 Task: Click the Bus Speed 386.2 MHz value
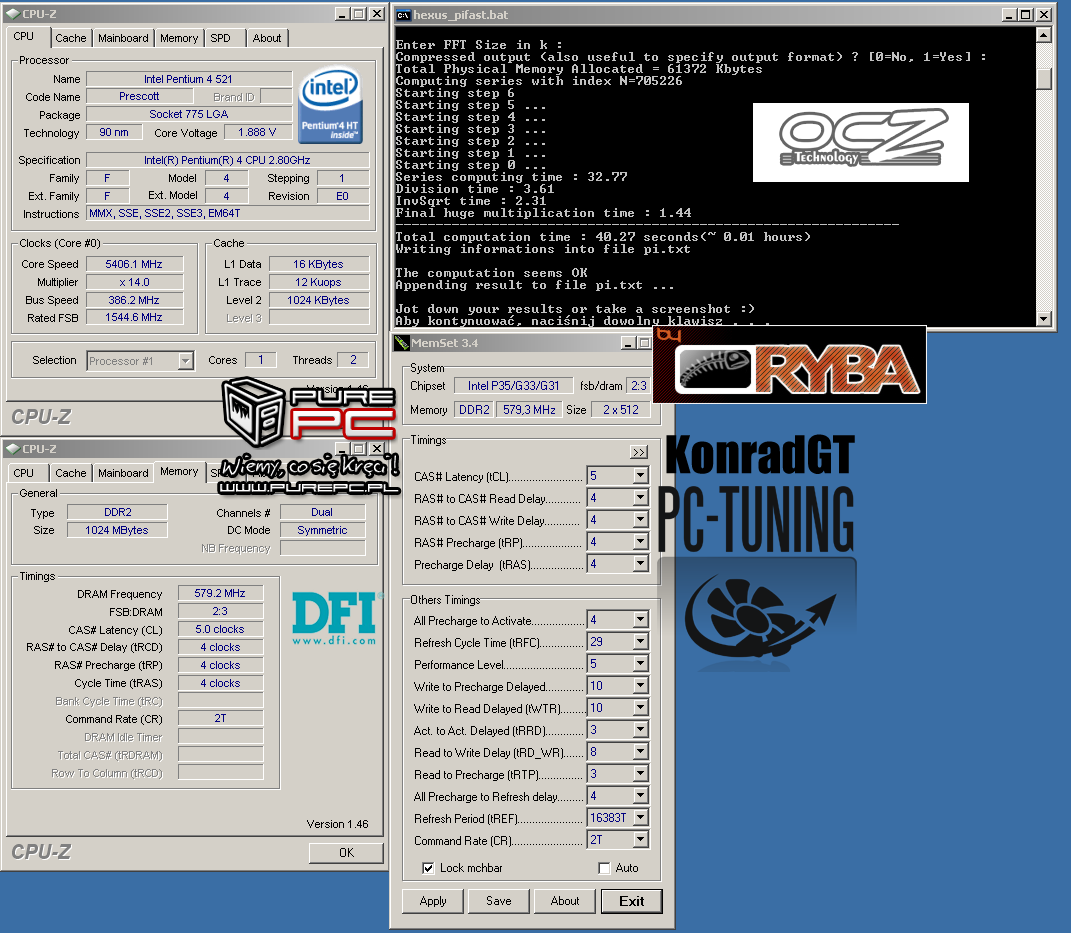134,300
